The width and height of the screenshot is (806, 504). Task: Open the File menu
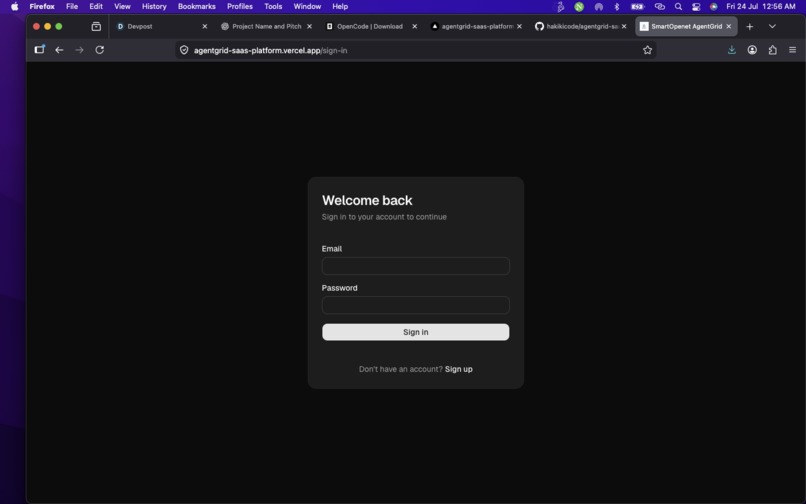tap(72, 6)
